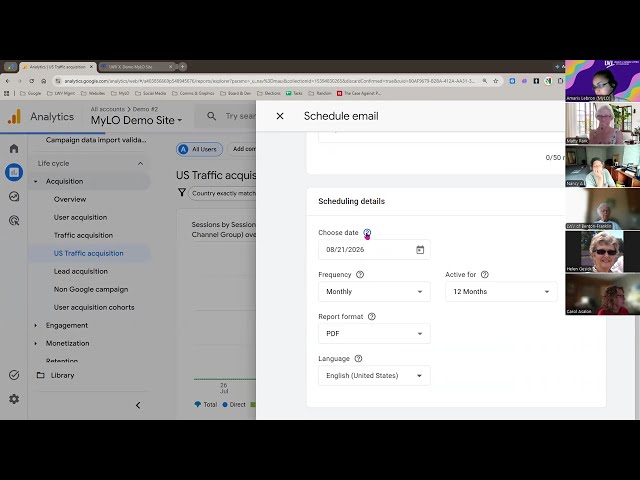Open Campaign data import validation item
The height and width of the screenshot is (480, 640).
[96, 140]
